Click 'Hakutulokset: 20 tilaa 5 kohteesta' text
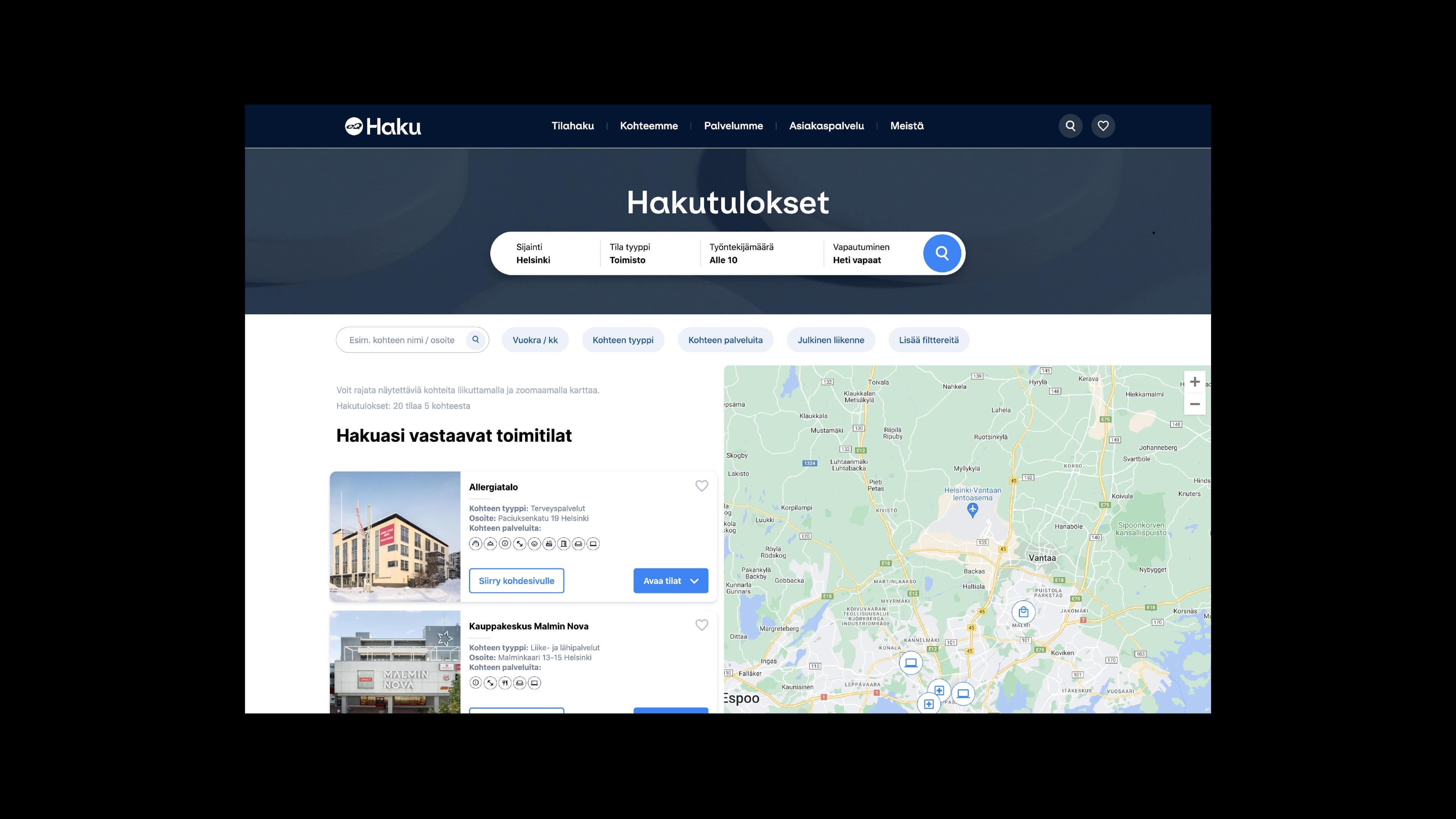 pyautogui.click(x=403, y=406)
